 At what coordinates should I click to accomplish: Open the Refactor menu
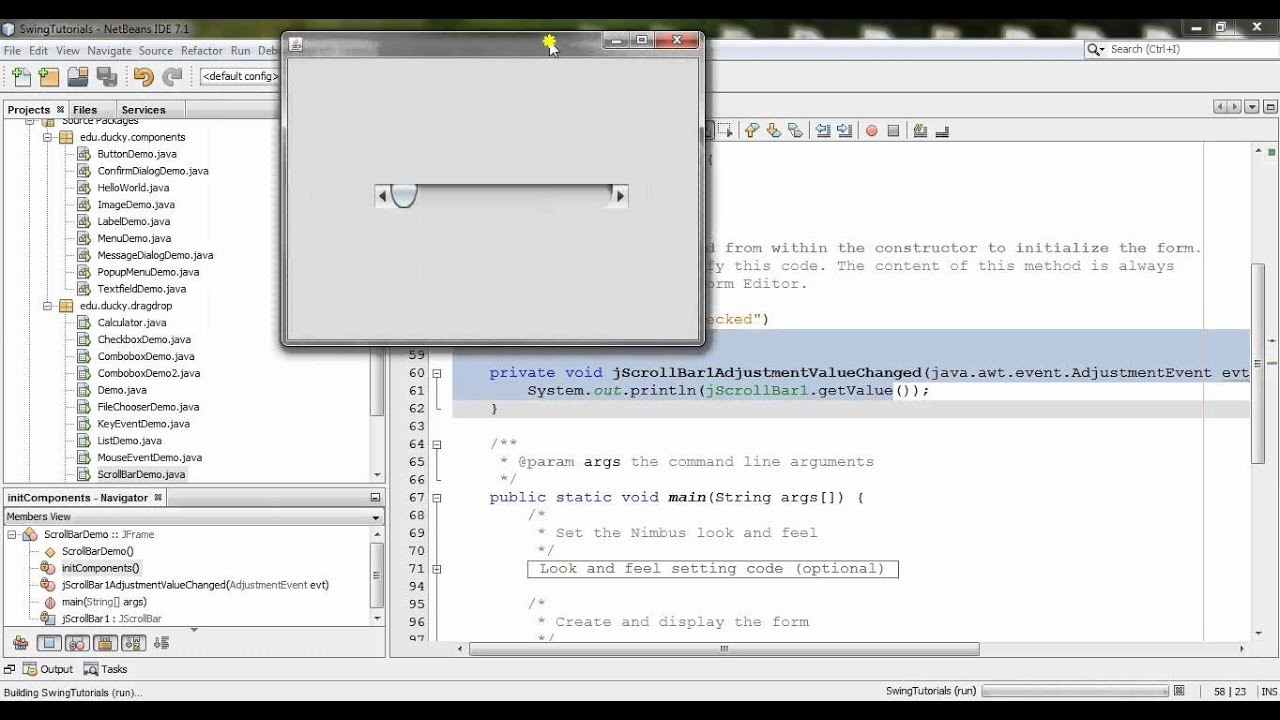[x=202, y=50]
